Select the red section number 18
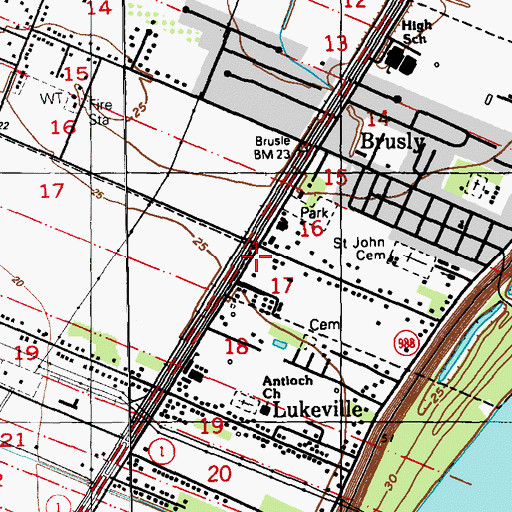 [x=236, y=346]
